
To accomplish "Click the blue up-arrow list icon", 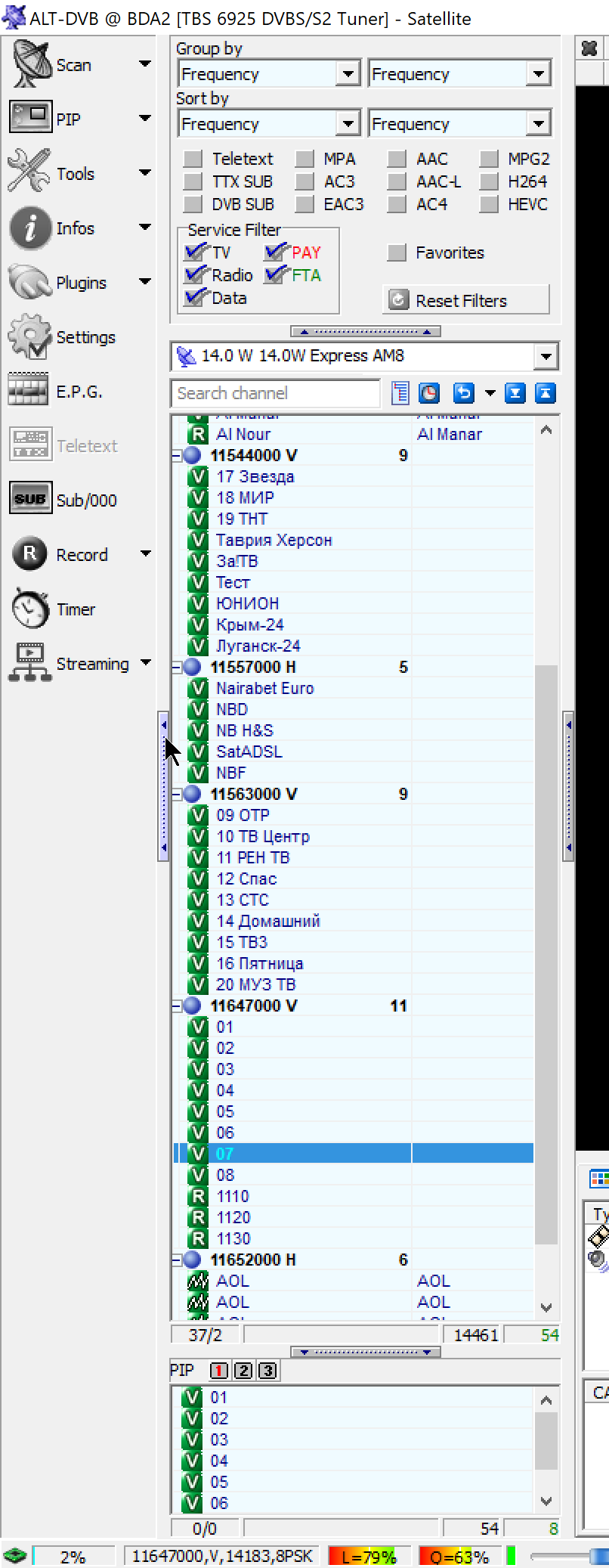I will [x=546, y=393].
